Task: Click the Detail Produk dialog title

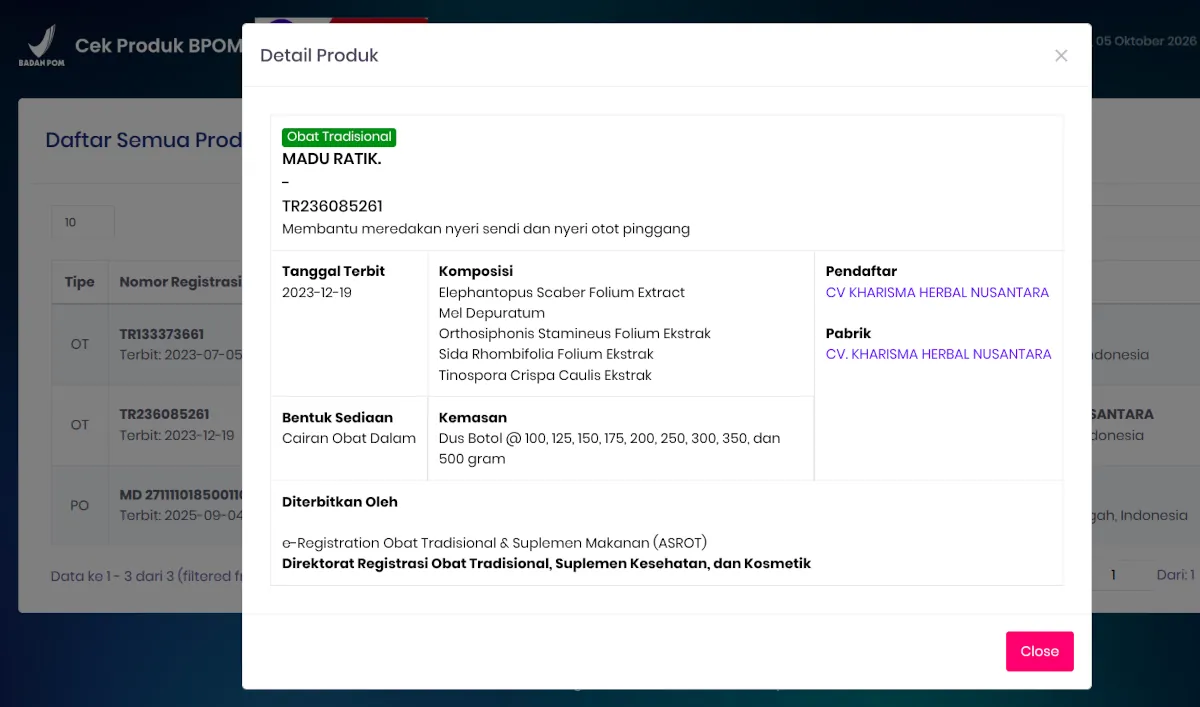Action: pyautogui.click(x=319, y=56)
